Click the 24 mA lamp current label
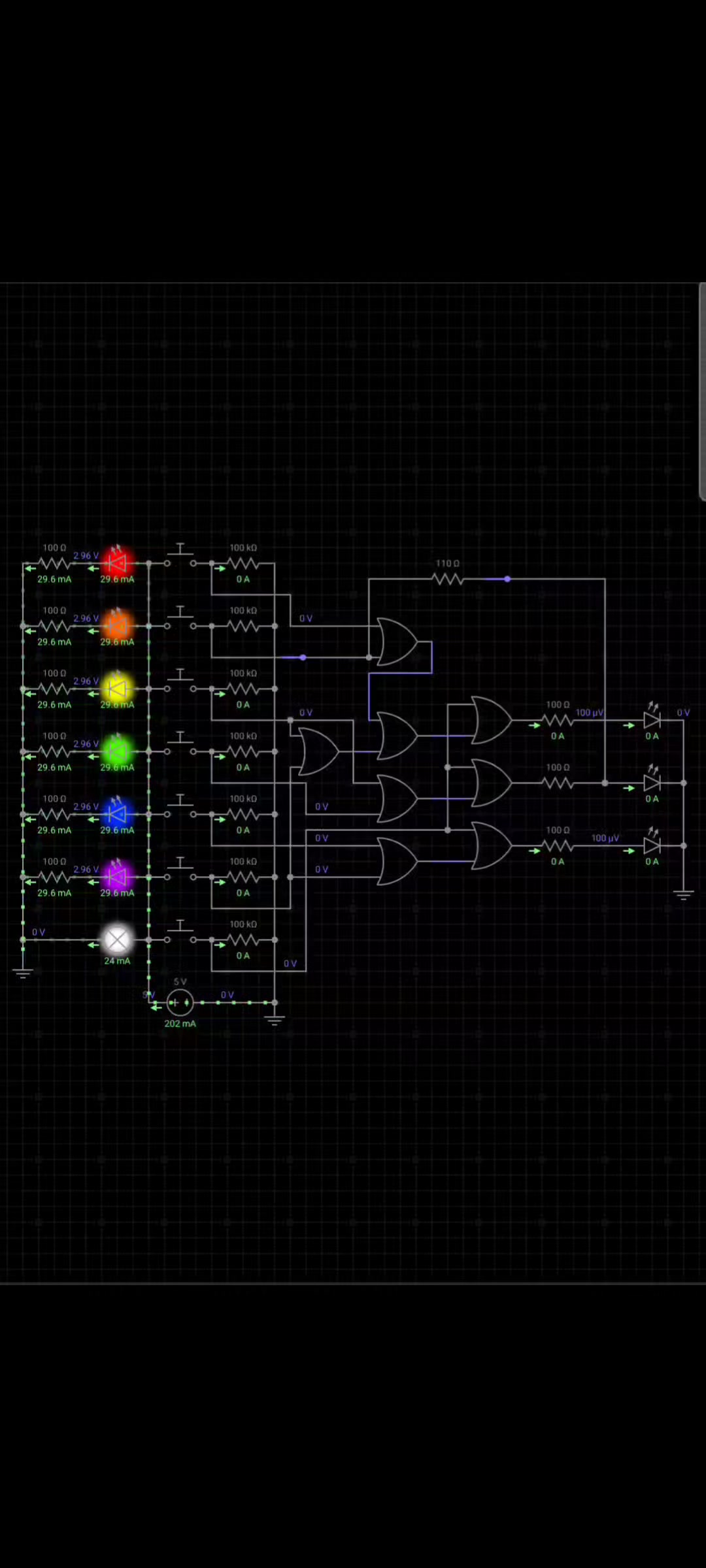 (x=117, y=960)
